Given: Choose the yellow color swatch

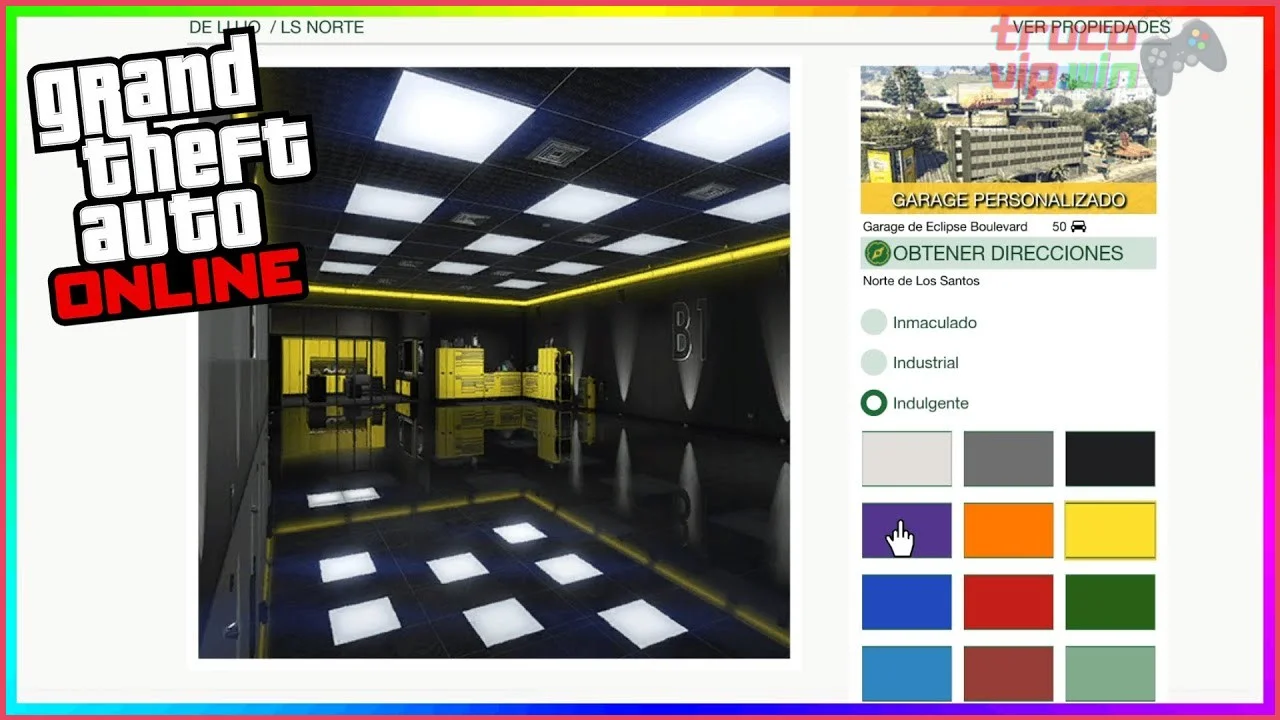Looking at the screenshot, I should coord(1110,530).
